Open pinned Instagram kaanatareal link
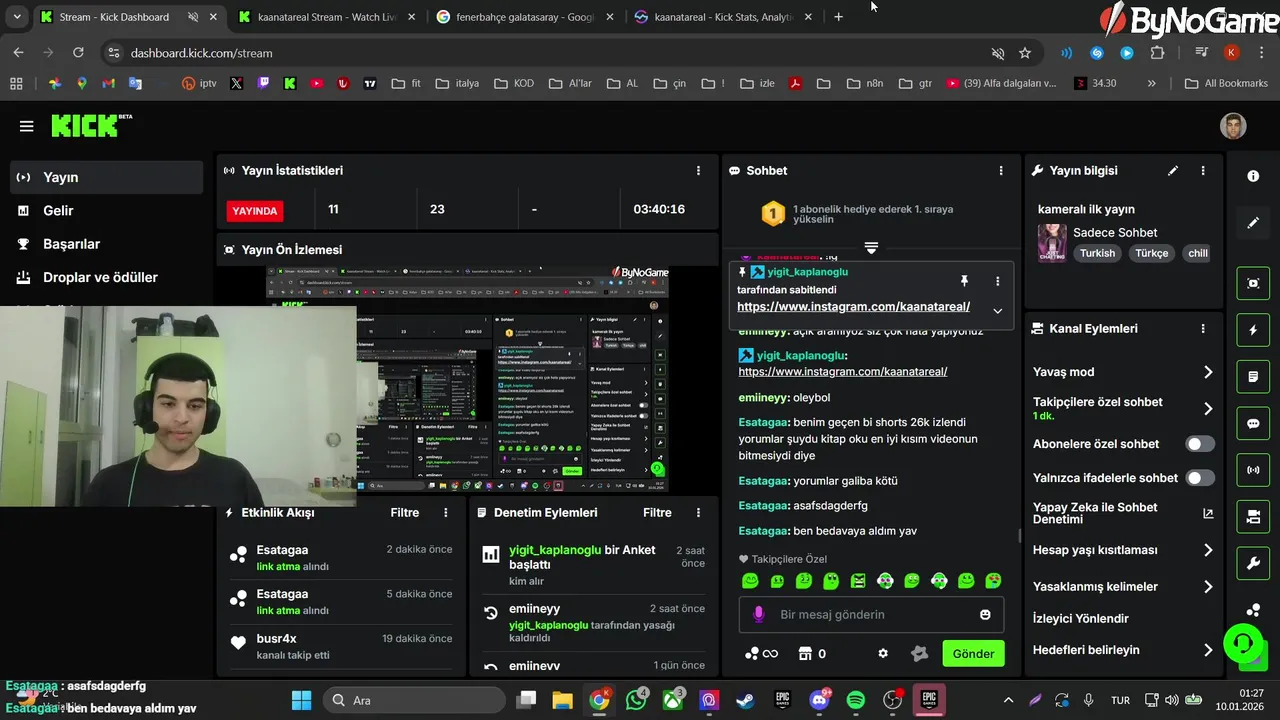The image size is (1280, 720). (853, 307)
